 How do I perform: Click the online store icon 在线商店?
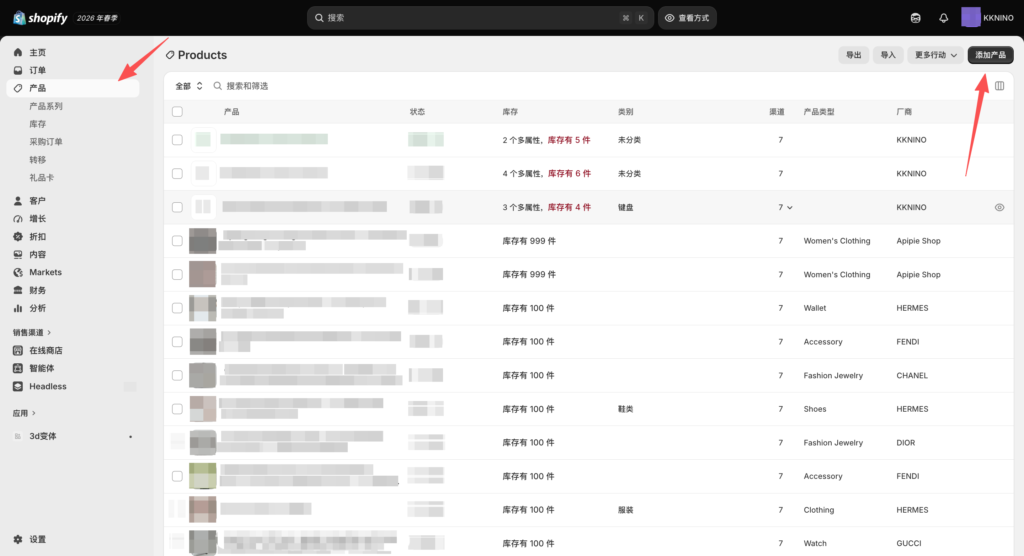point(18,350)
